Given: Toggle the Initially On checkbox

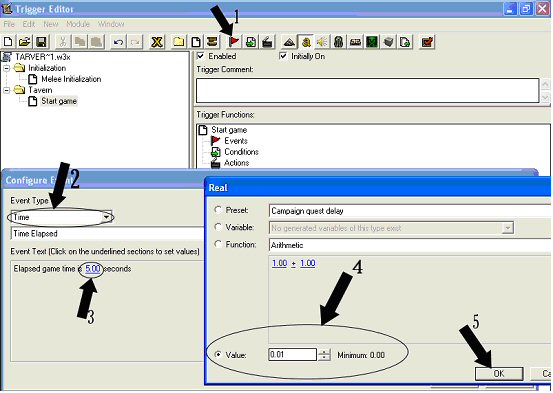Looking at the screenshot, I should point(283,56).
